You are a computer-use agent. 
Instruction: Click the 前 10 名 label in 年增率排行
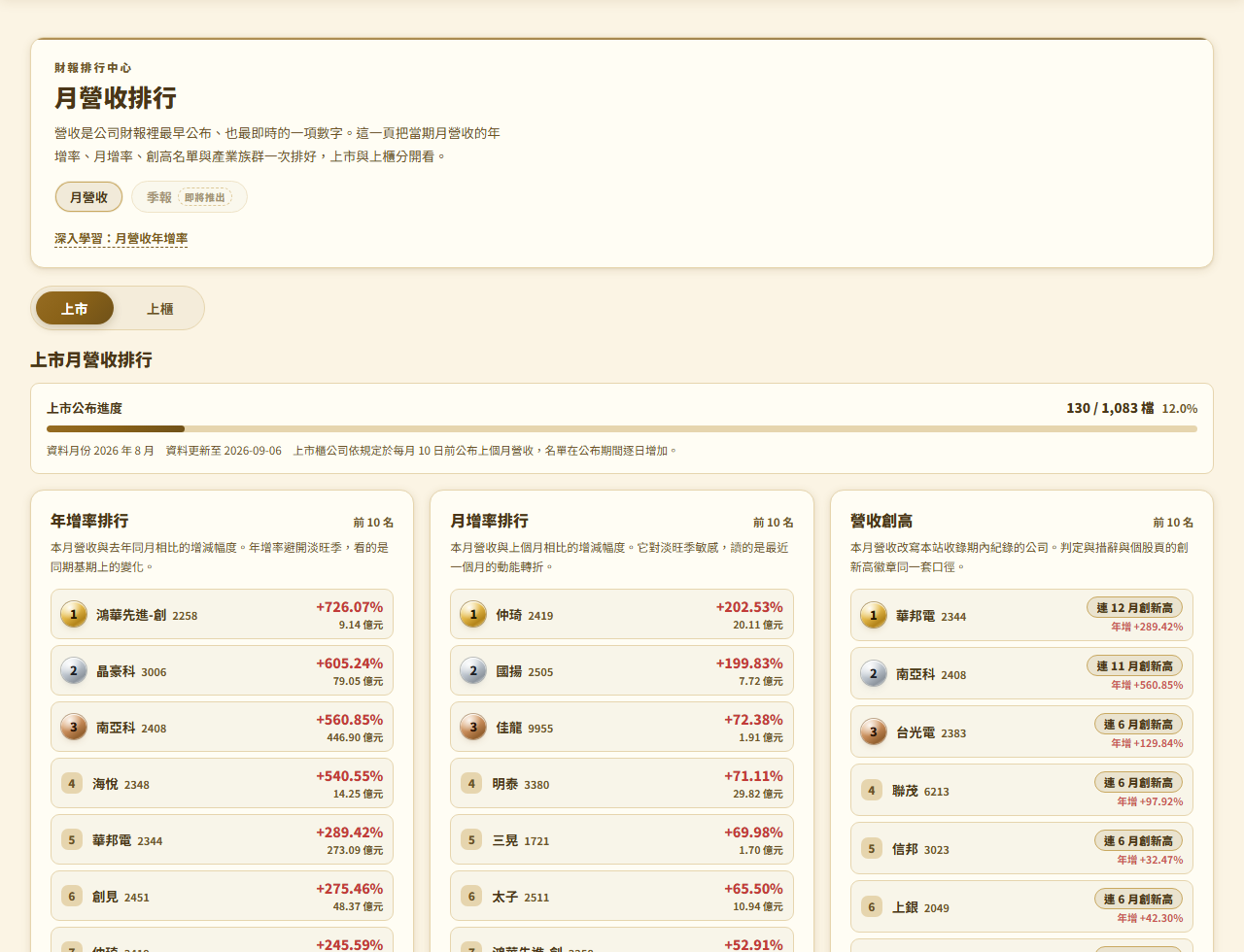pyautogui.click(x=373, y=523)
